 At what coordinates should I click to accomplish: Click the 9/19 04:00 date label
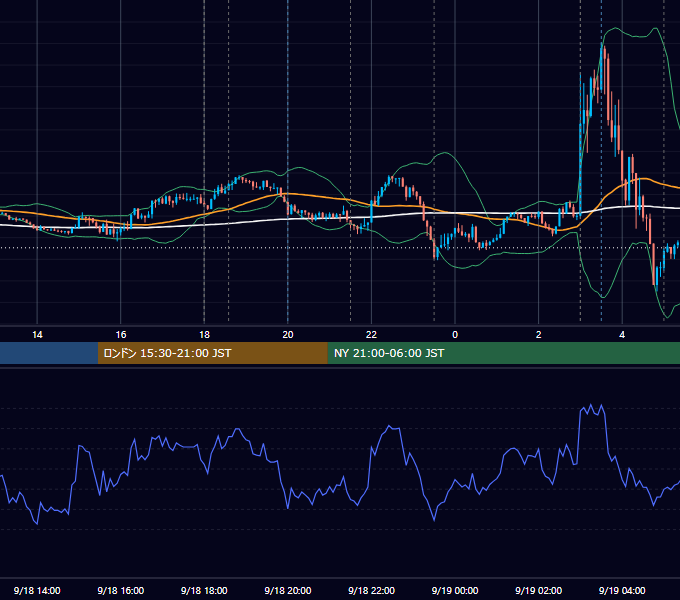622,590
